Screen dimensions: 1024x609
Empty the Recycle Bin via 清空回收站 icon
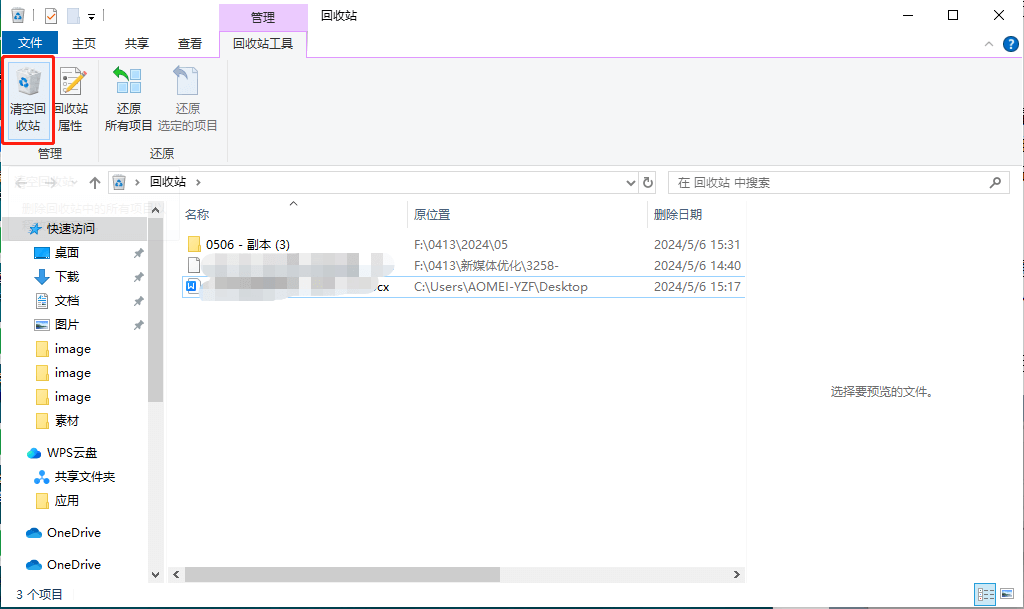coord(28,97)
